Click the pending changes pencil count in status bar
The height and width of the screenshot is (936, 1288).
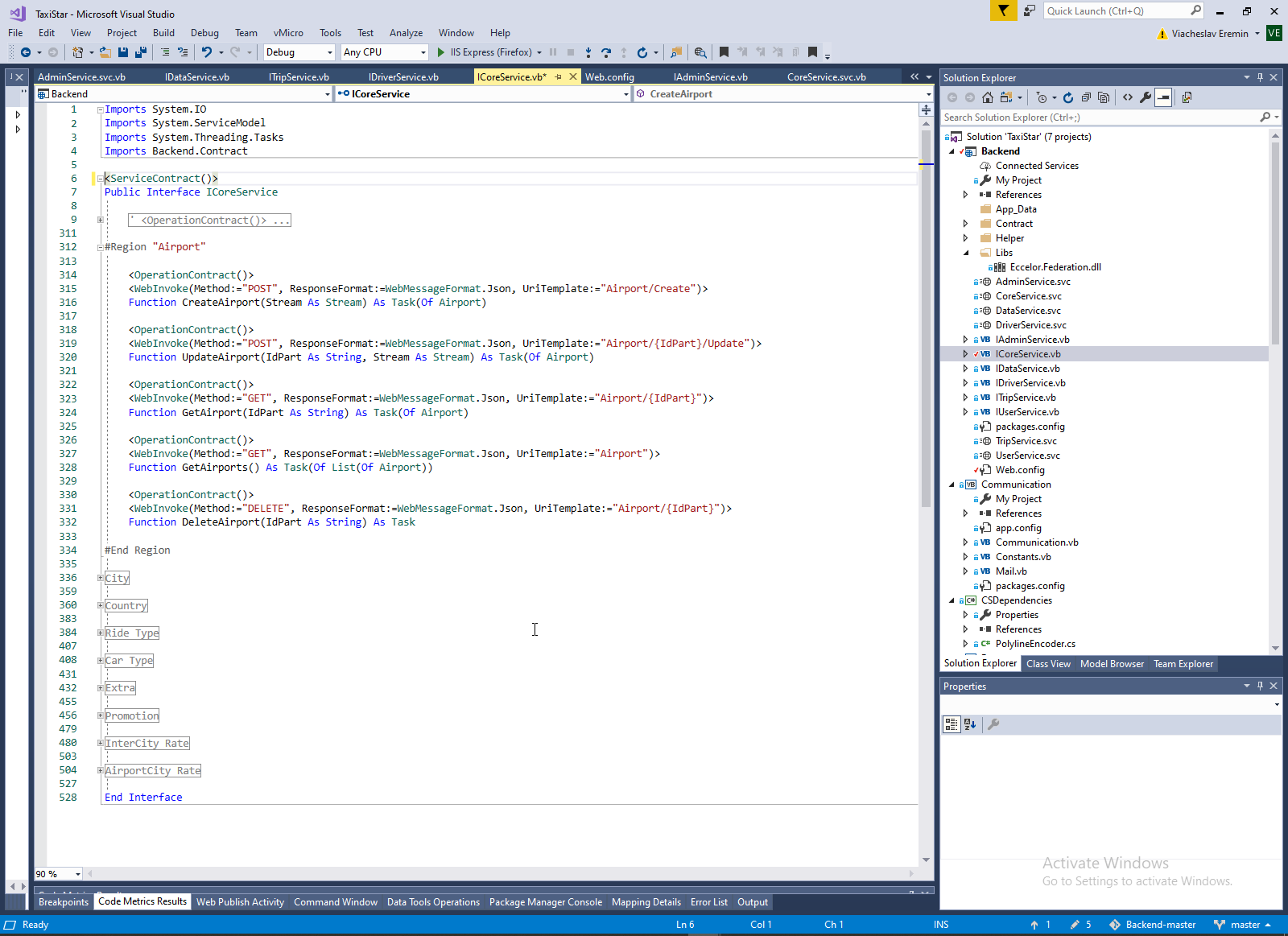click(x=1080, y=925)
